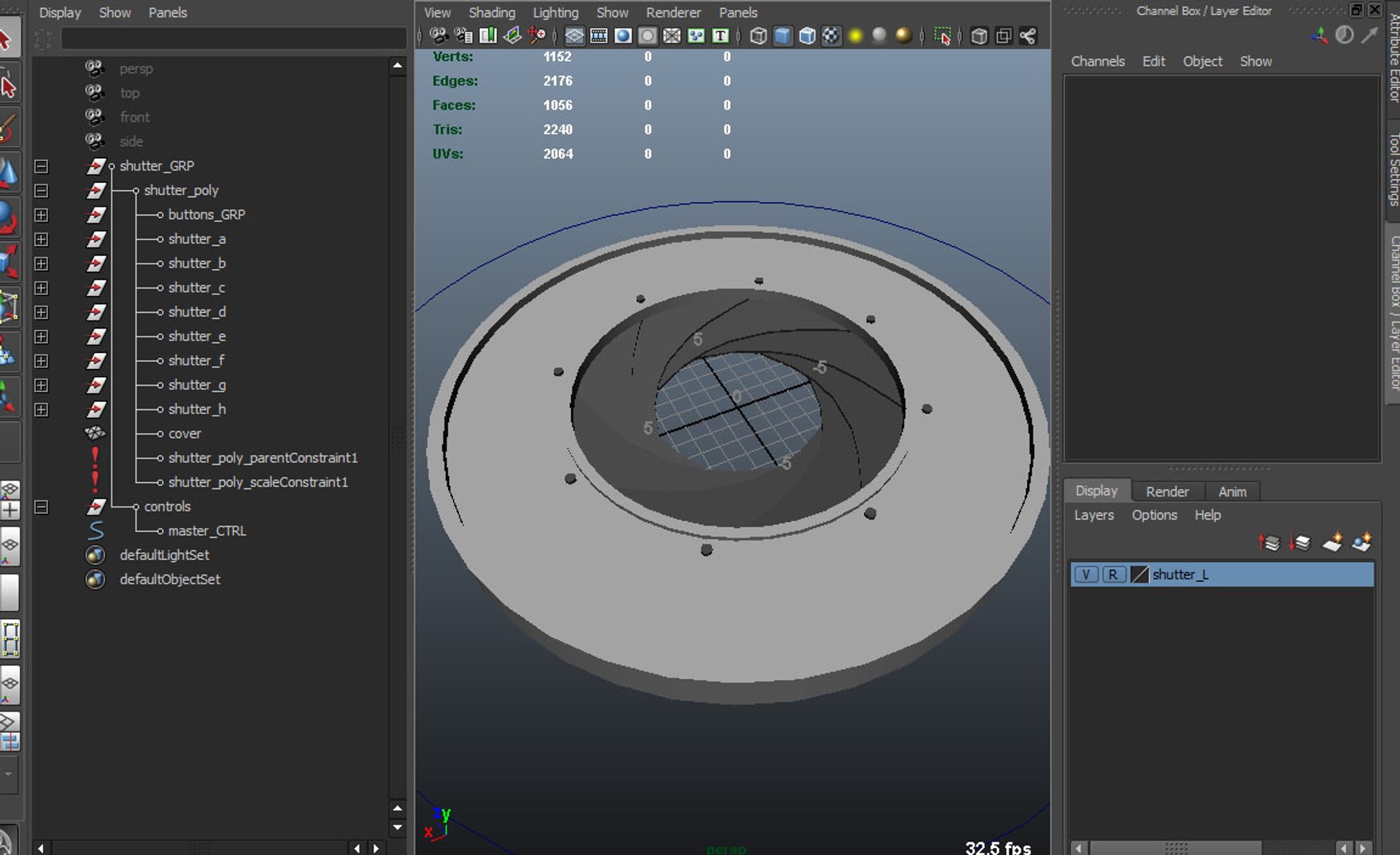Open the Channels menu in Channel Box
The image size is (1400, 855).
(1098, 61)
